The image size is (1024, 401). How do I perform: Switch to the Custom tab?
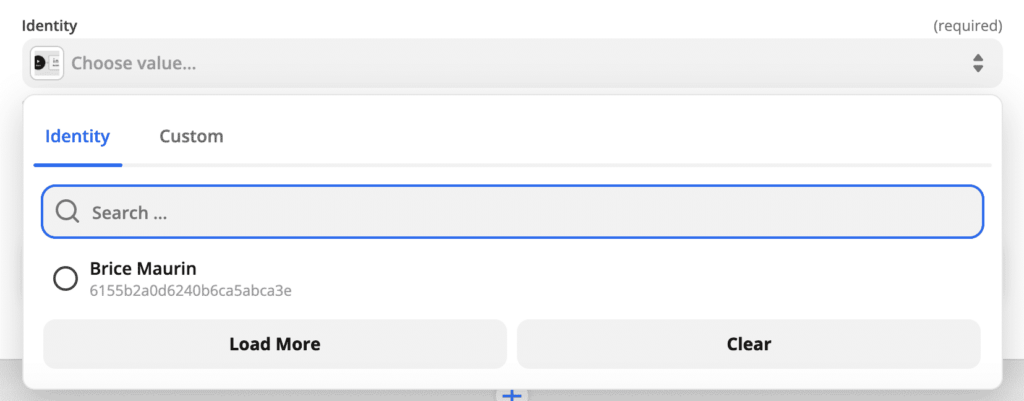point(191,136)
